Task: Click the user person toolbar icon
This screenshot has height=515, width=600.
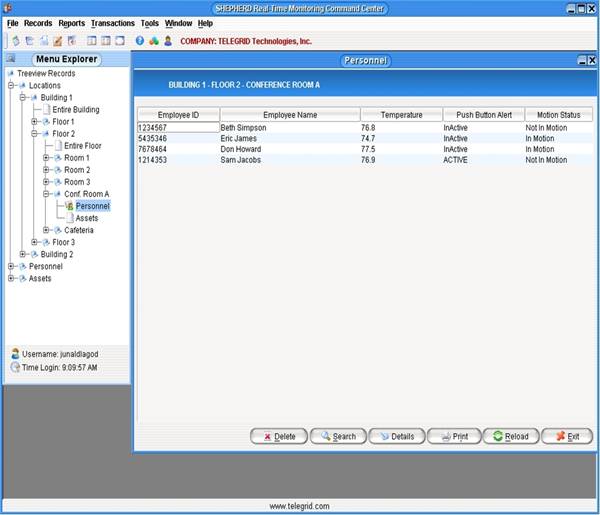Action: [168, 41]
